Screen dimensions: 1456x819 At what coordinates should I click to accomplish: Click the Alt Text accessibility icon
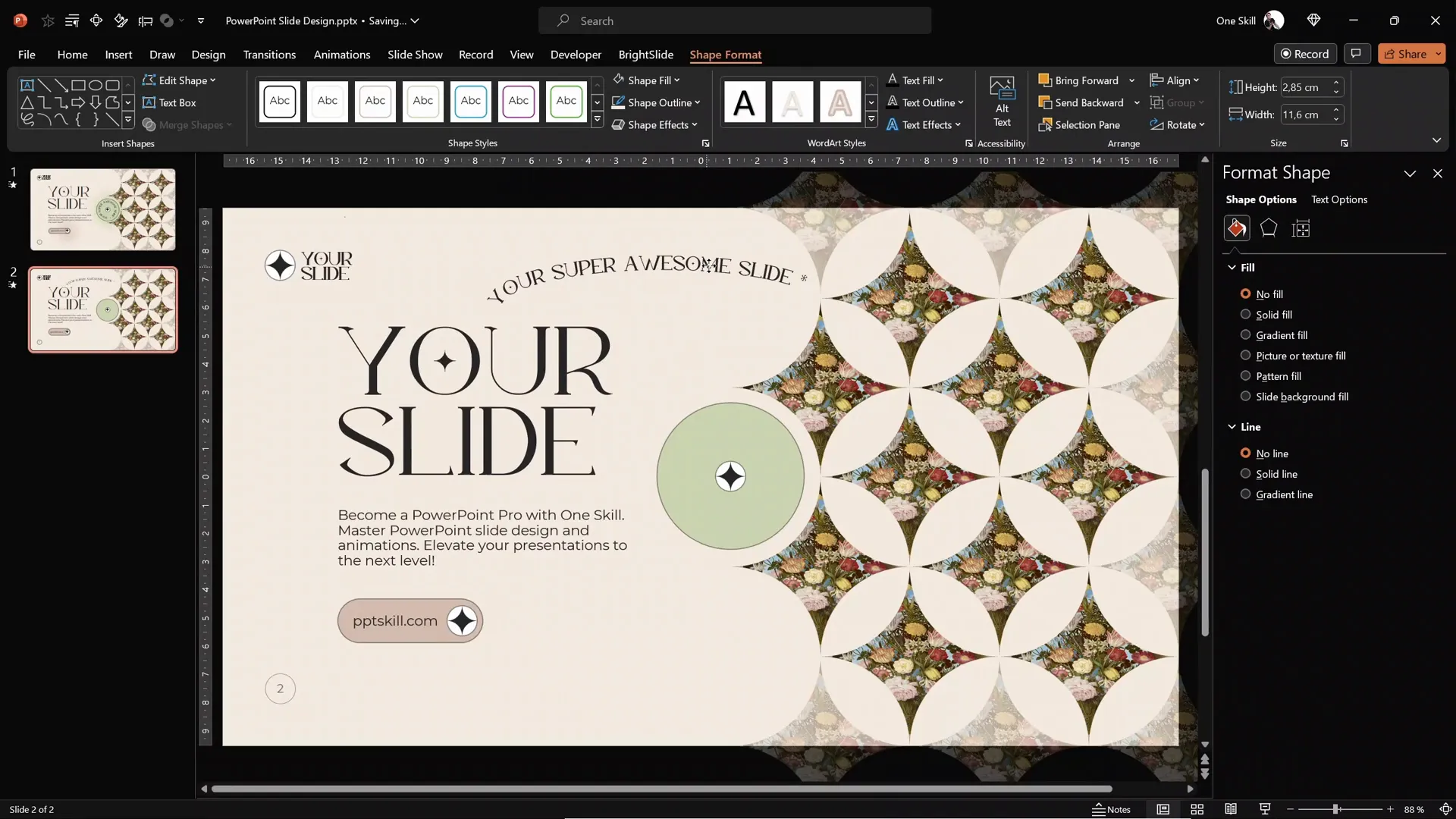click(1002, 102)
